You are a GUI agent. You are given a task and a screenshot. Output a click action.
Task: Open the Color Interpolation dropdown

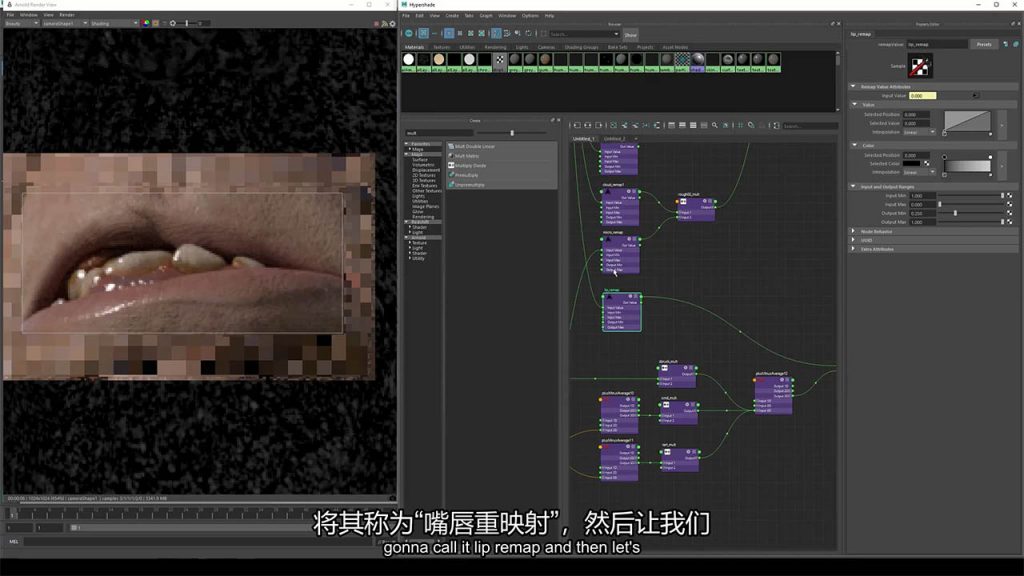coord(920,172)
